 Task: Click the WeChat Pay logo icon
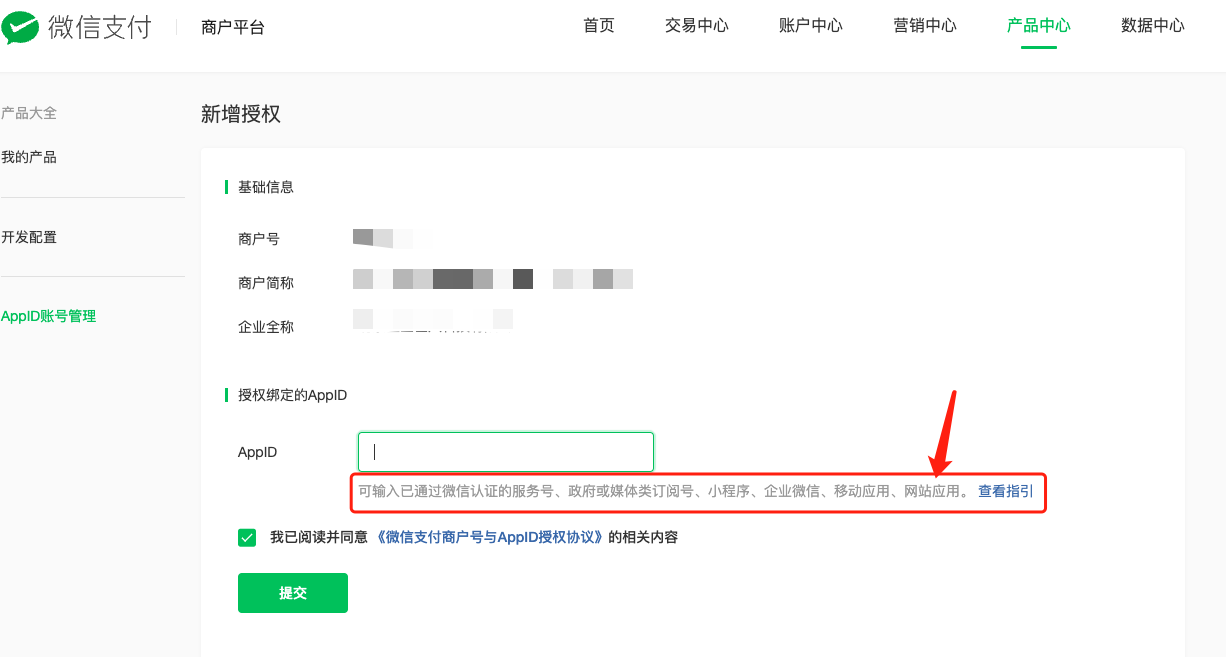(20, 27)
